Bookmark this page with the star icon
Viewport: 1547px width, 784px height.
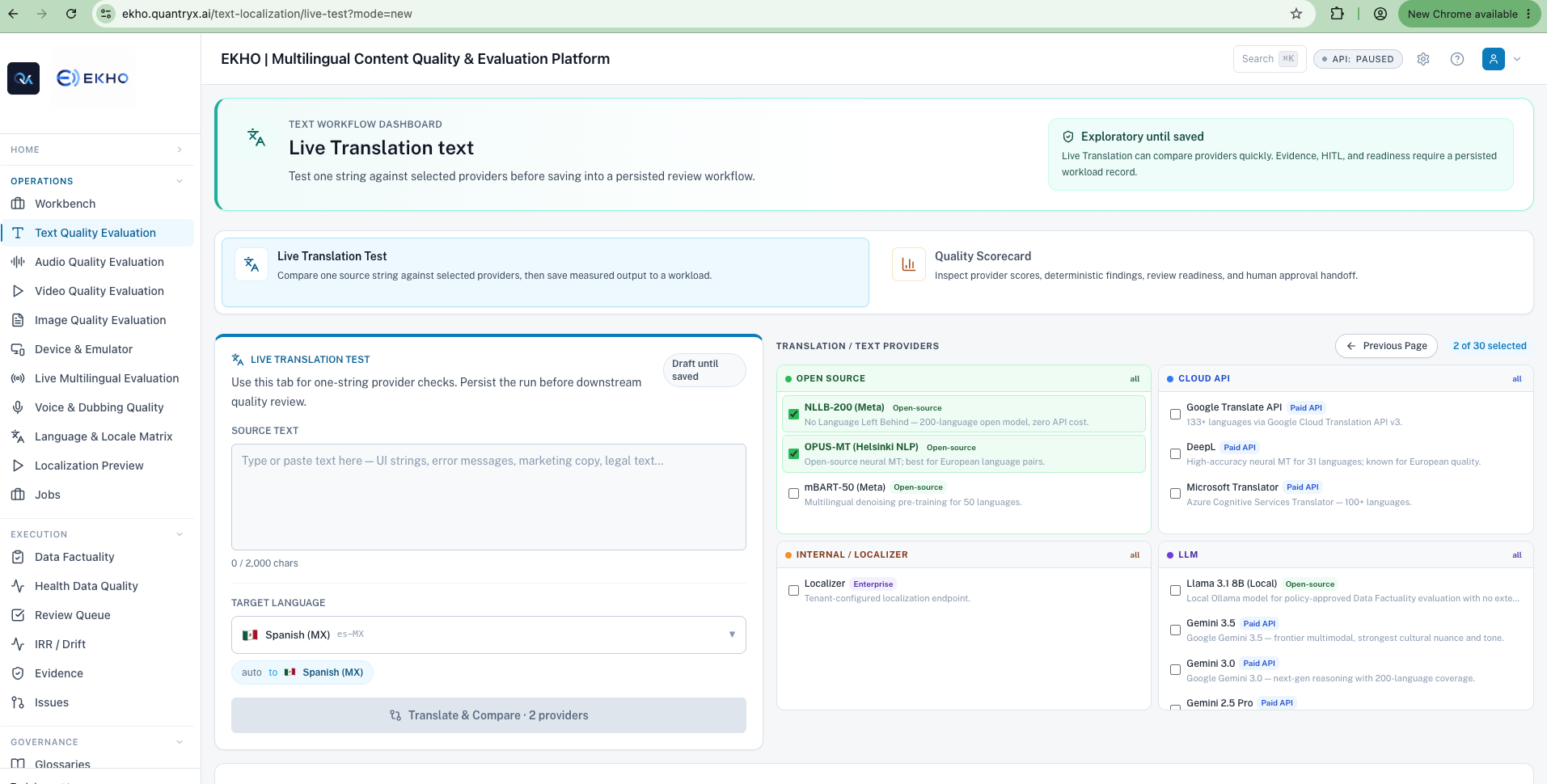[1296, 14]
